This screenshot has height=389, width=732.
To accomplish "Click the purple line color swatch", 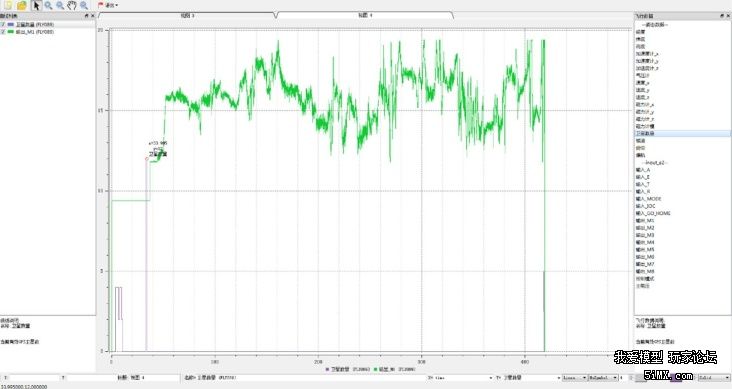I will pos(676,377).
